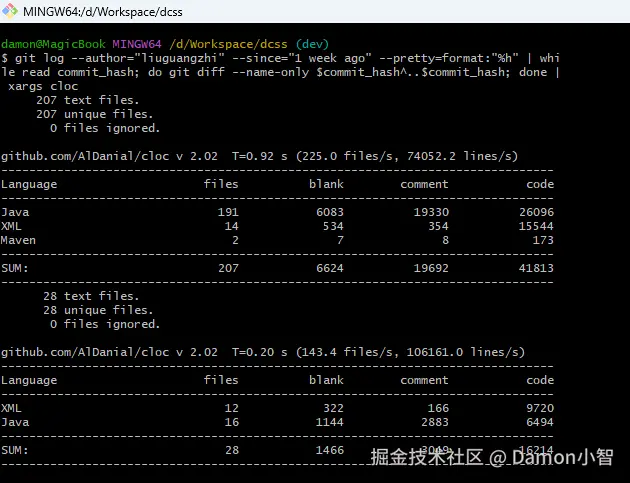Click the Java blank value 1144
The image size is (630, 483).
pos(330,422)
